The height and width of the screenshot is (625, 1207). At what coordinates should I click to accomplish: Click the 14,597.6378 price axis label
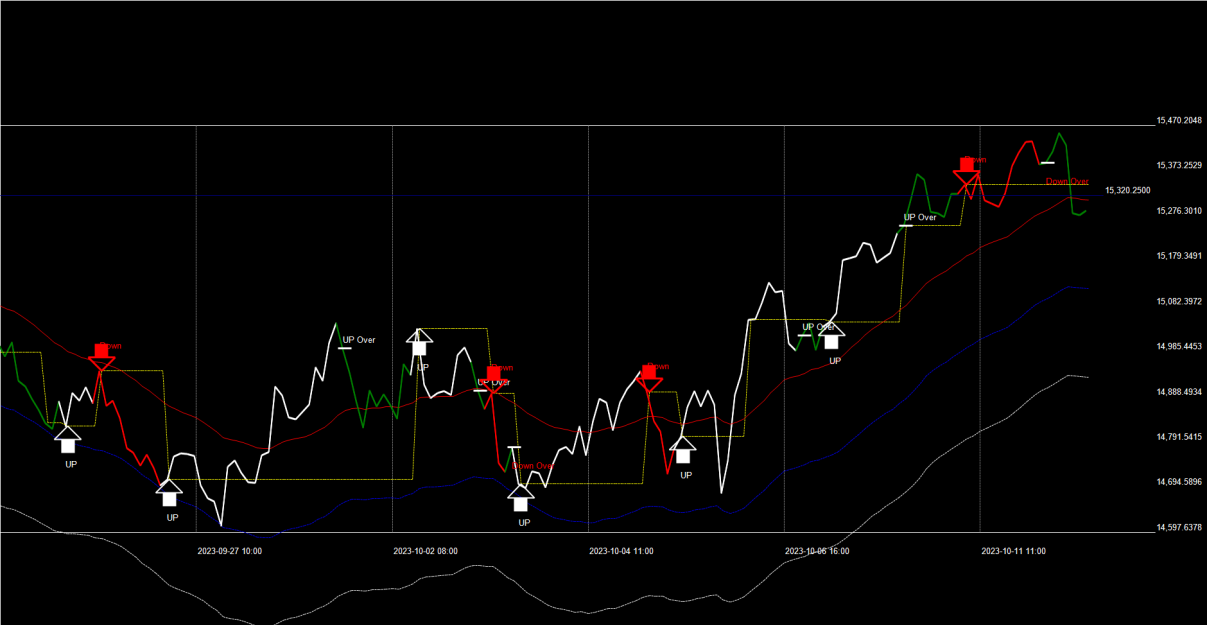pyautogui.click(x=1179, y=528)
